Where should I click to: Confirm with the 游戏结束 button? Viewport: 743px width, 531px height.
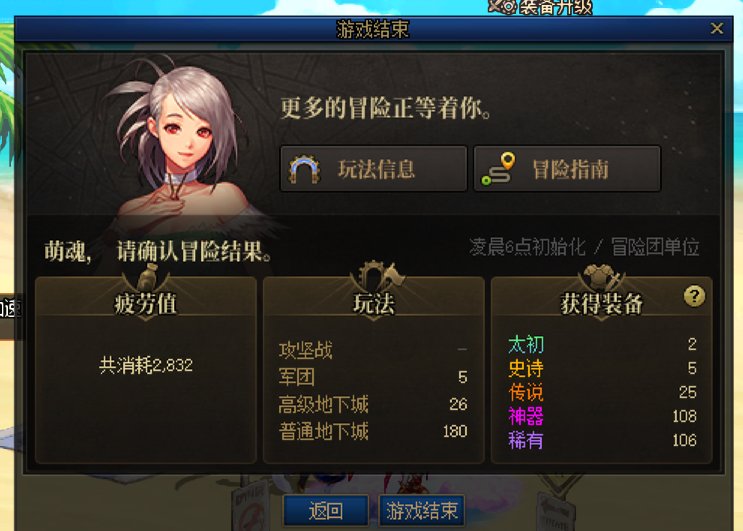422,511
